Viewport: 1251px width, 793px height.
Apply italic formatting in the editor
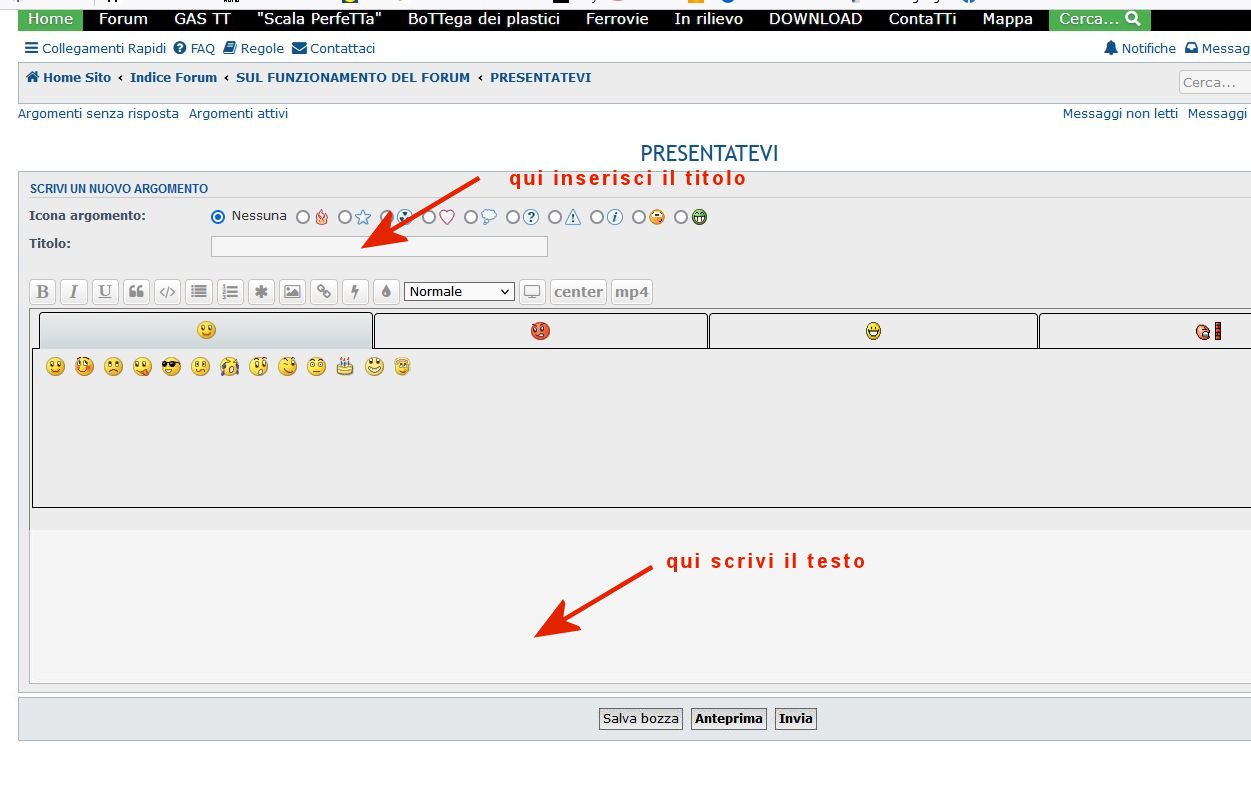click(x=73, y=292)
